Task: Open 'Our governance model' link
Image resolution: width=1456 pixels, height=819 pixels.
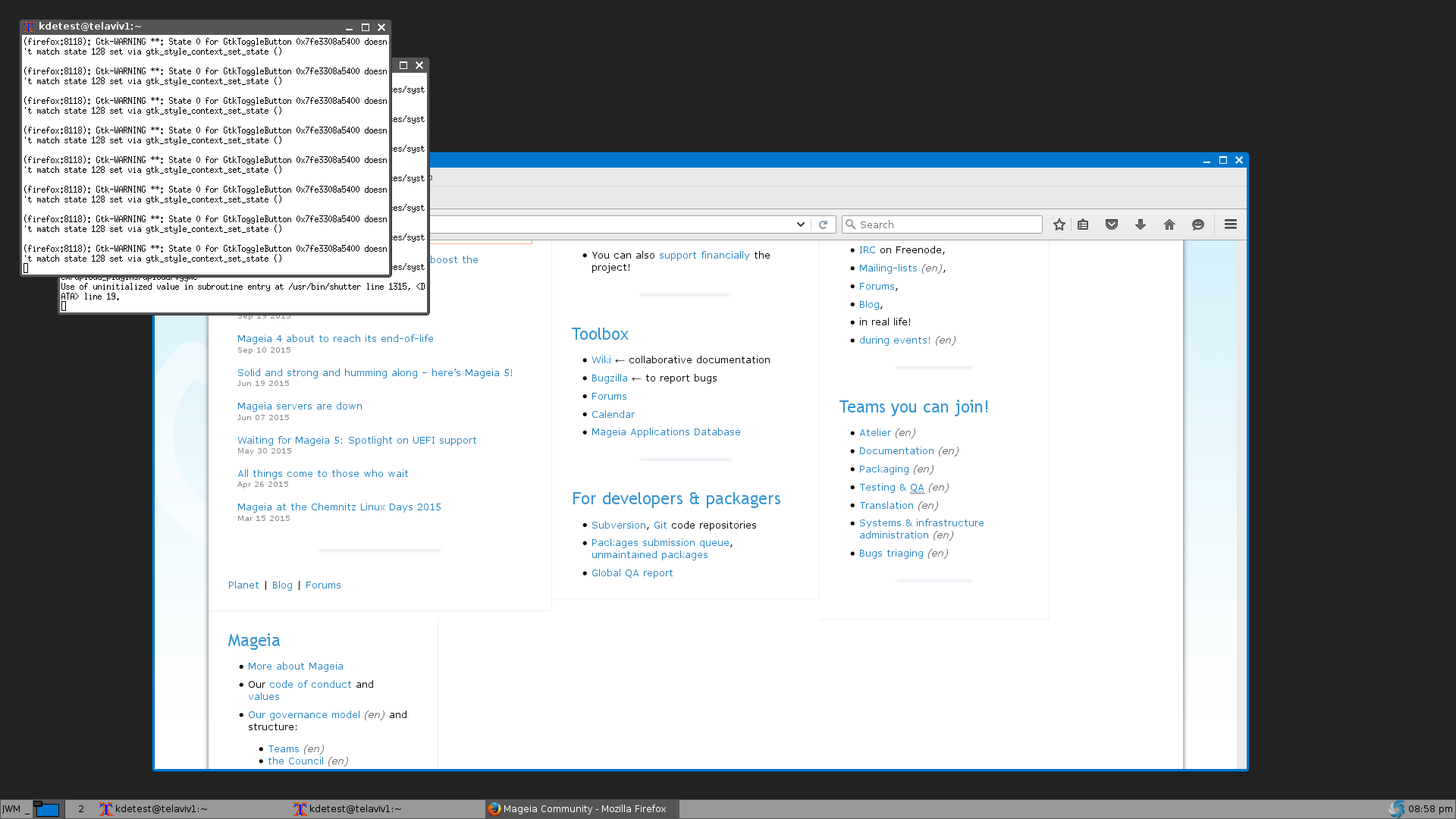Action: pos(303,714)
